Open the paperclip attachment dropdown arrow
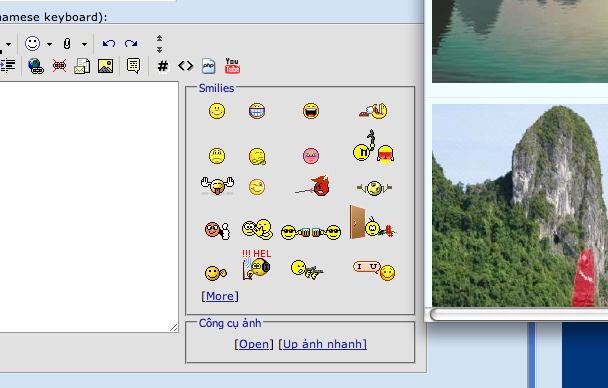Viewport: 608px width, 388px height. [84, 44]
